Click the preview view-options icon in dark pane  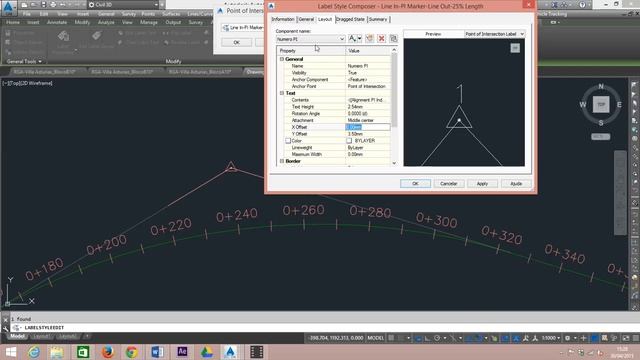tap(515, 48)
